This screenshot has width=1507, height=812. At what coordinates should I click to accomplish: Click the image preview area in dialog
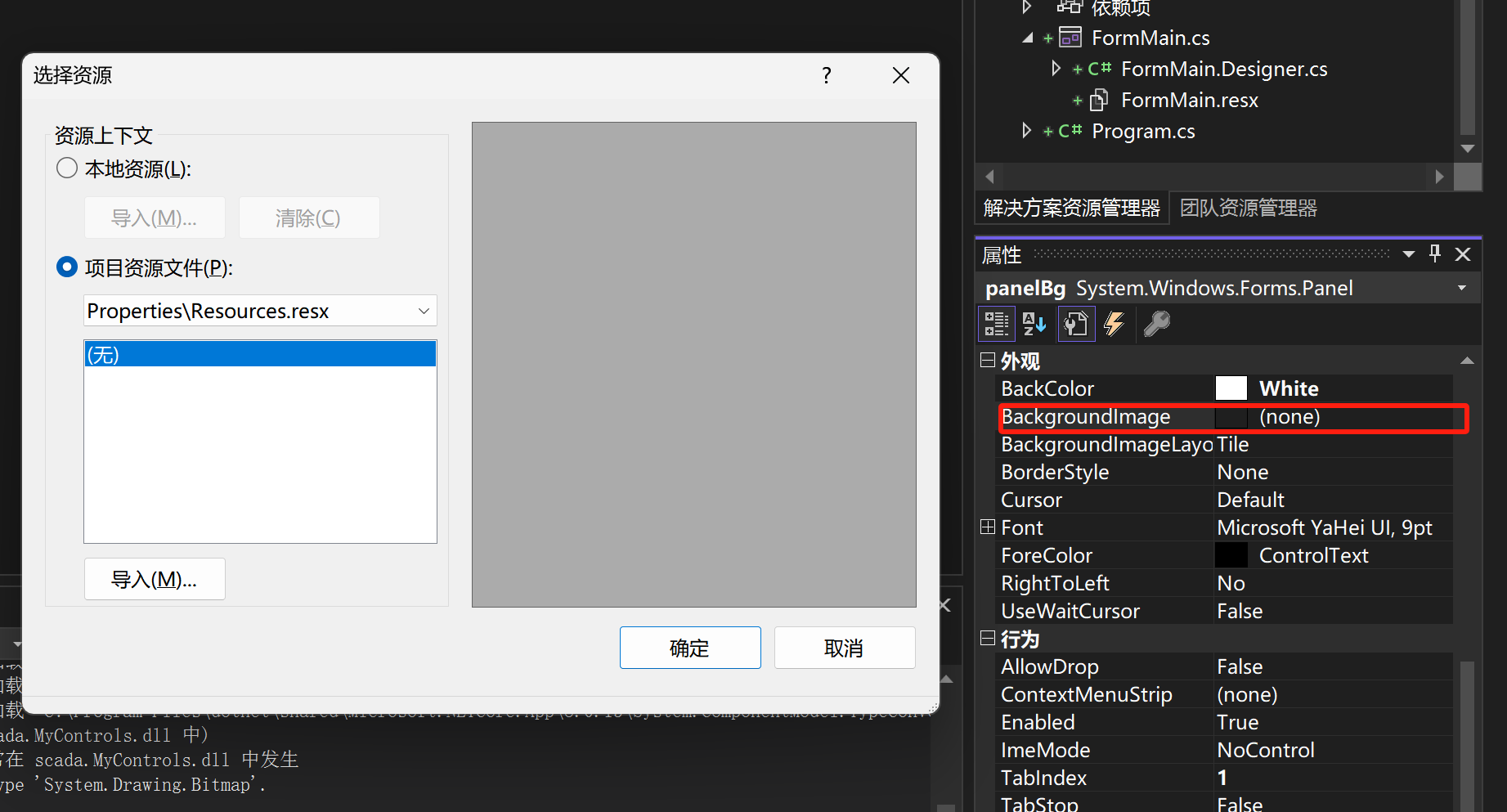click(694, 365)
